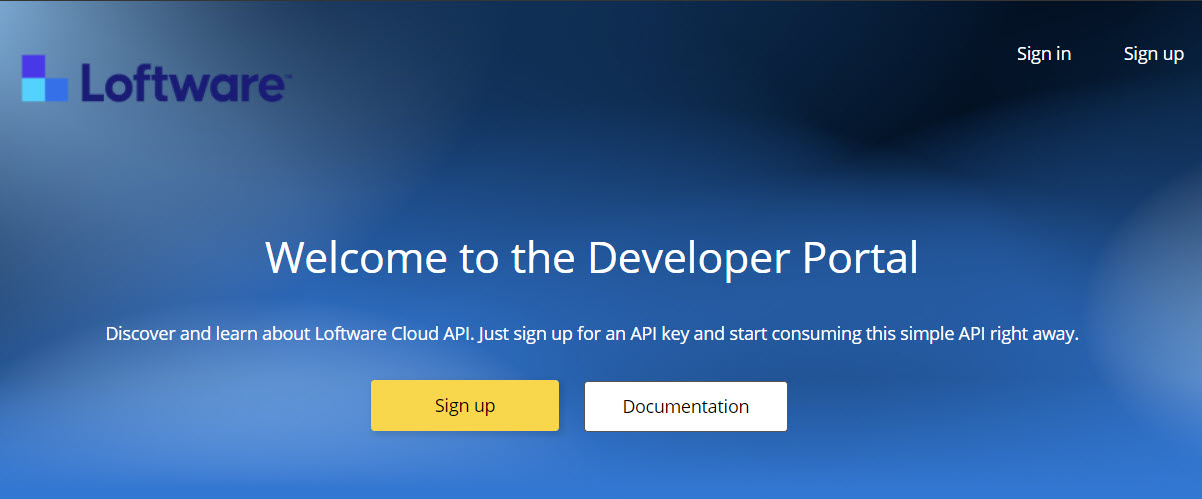This screenshot has width=1202, height=499.
Task: Click the Welcome to the Developer Portal heading
Action: point(591,257)
